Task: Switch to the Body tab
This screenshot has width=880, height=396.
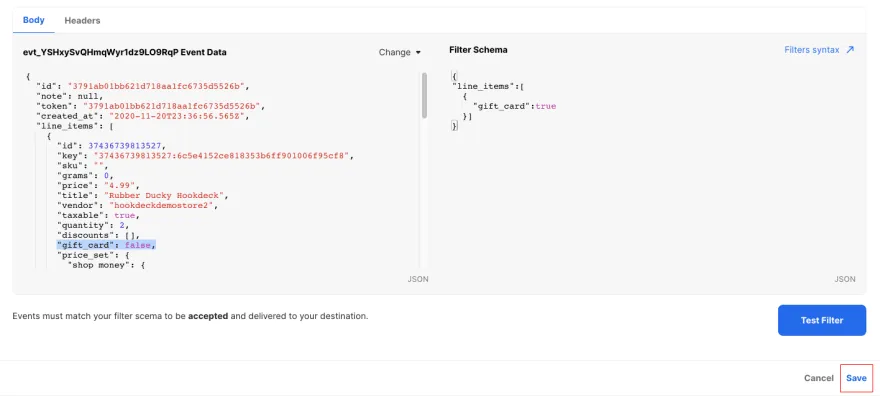Action: (33, 20)
